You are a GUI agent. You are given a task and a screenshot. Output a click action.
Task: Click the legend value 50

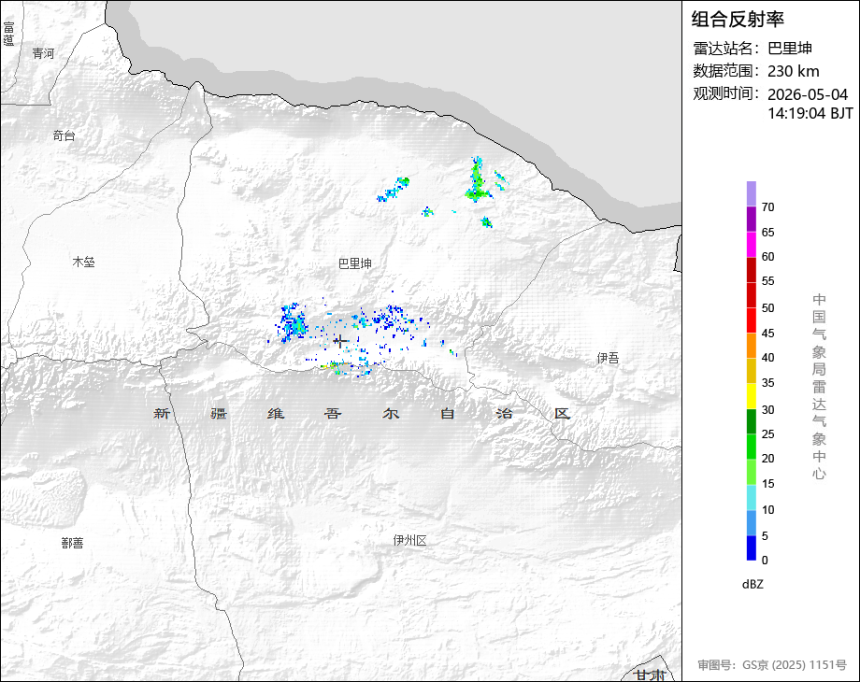pos(768,308)
